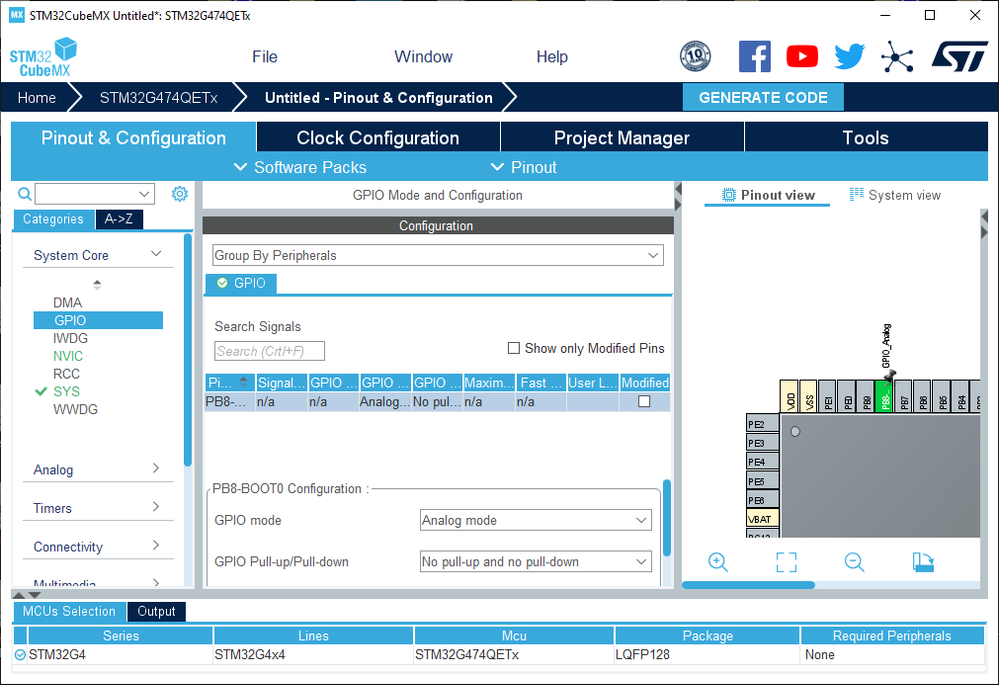Click the STM32CubeMX logo
The height and width of the screenshot is (685, 999).
tap(43, 57)
